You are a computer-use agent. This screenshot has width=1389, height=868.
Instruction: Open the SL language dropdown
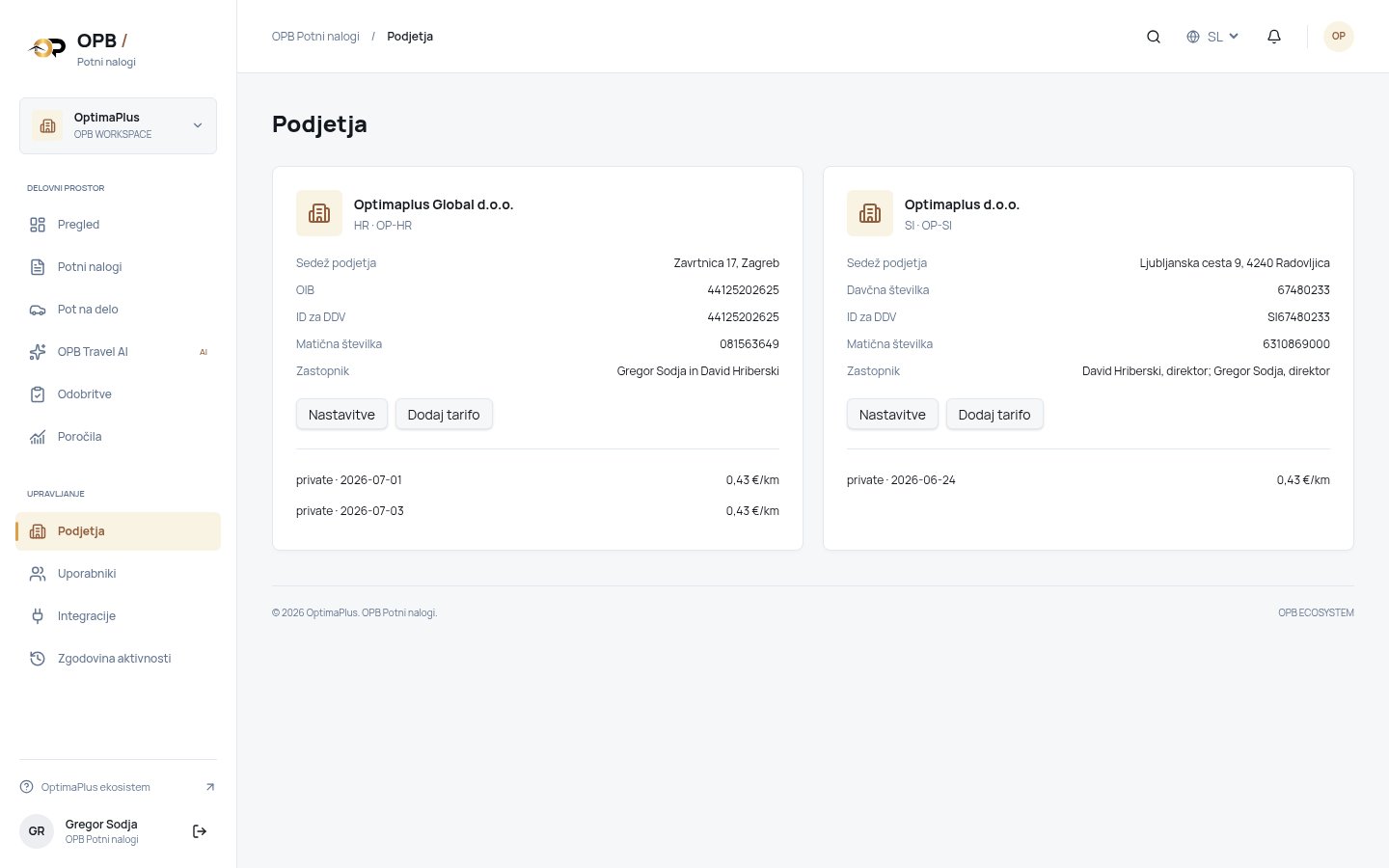coord(1212,37)
